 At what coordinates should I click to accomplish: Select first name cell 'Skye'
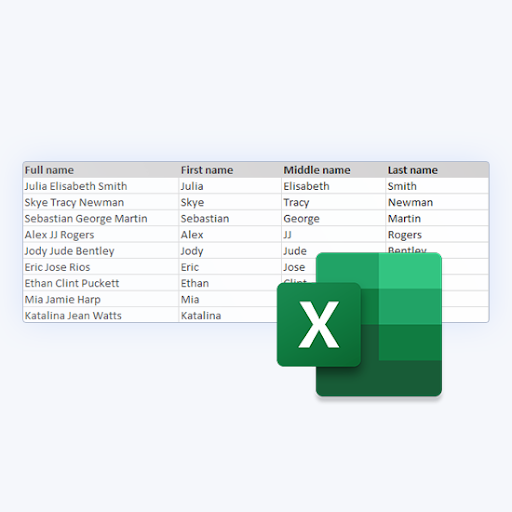[230, 202]
